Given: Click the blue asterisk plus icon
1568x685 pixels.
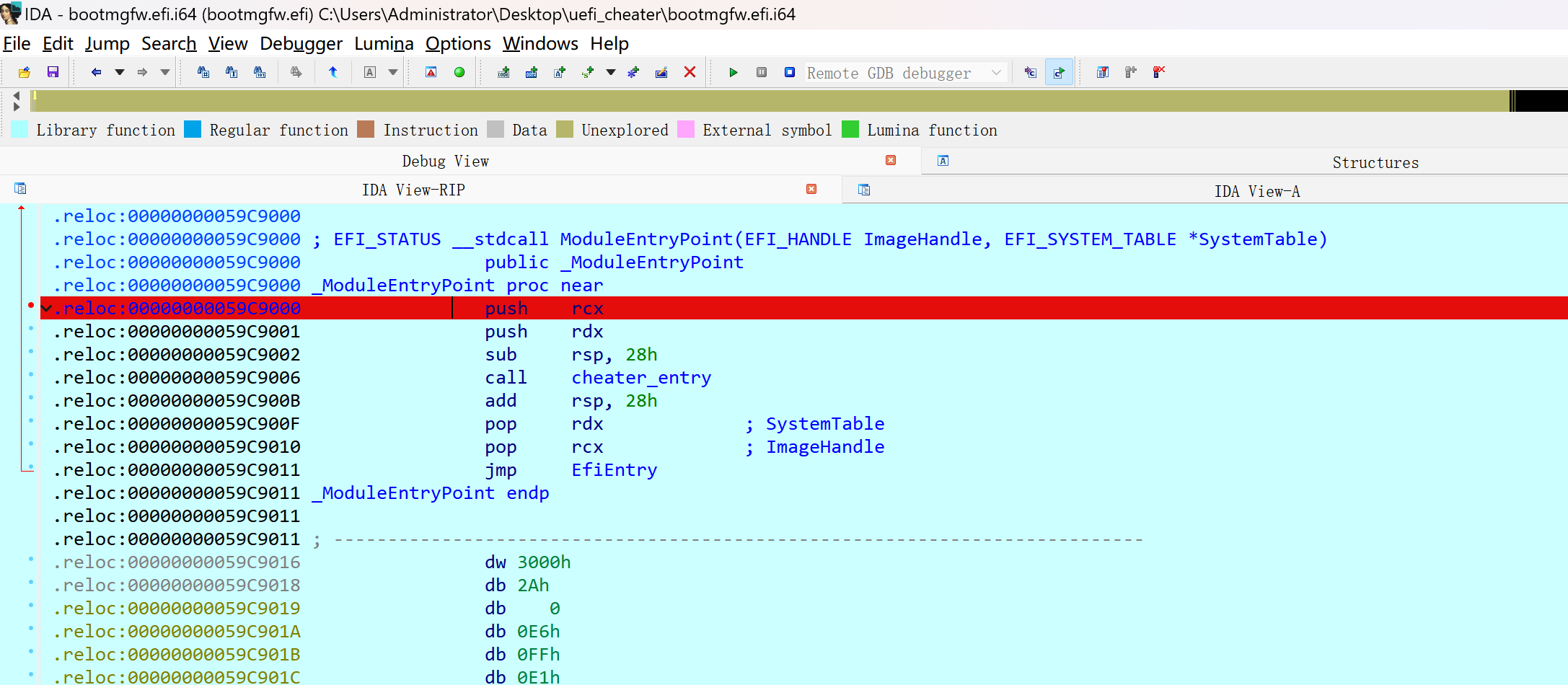Looking at the screenshot, I should (633, 72).
